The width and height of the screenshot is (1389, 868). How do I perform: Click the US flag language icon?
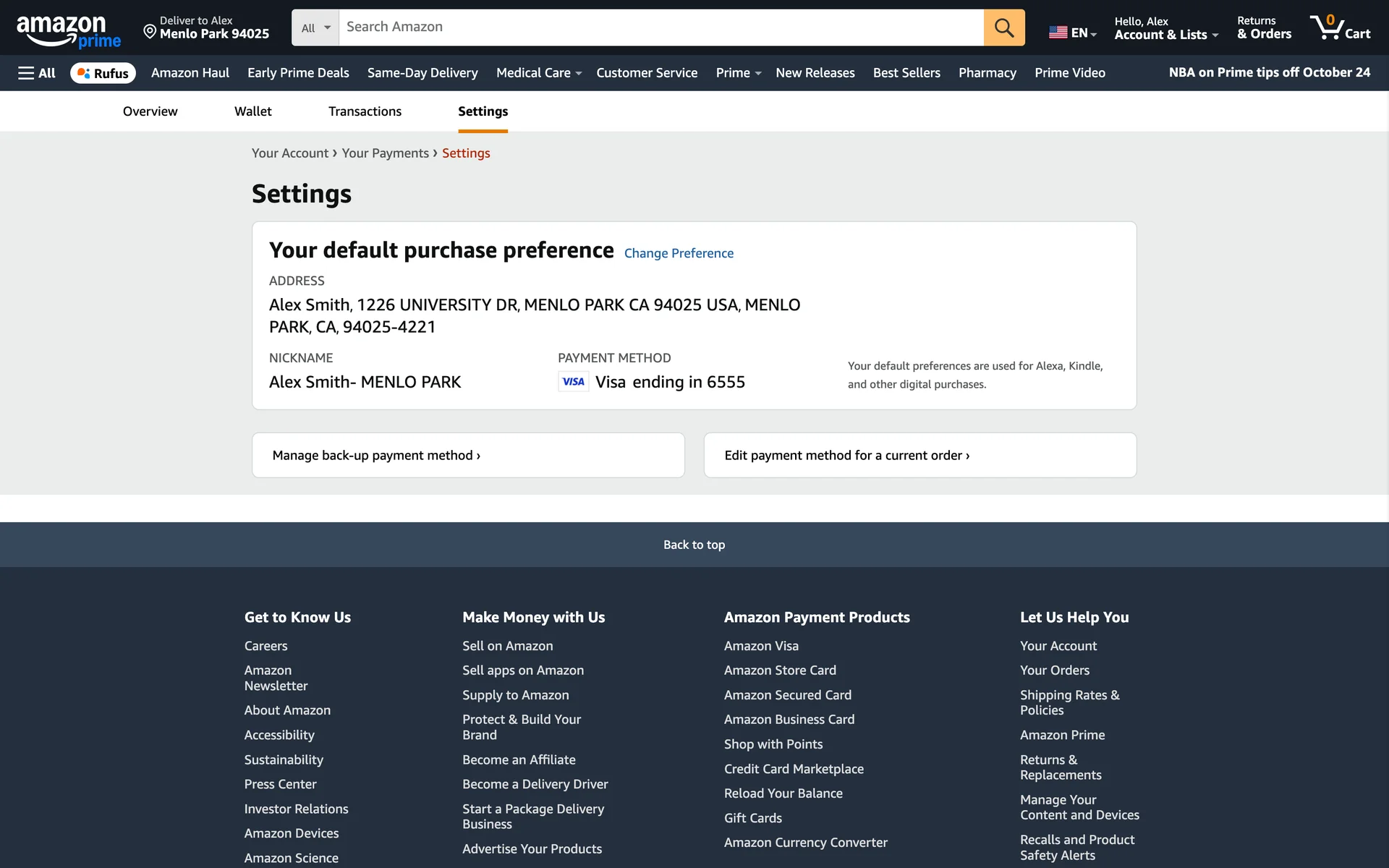click(x=1058, y=33)
